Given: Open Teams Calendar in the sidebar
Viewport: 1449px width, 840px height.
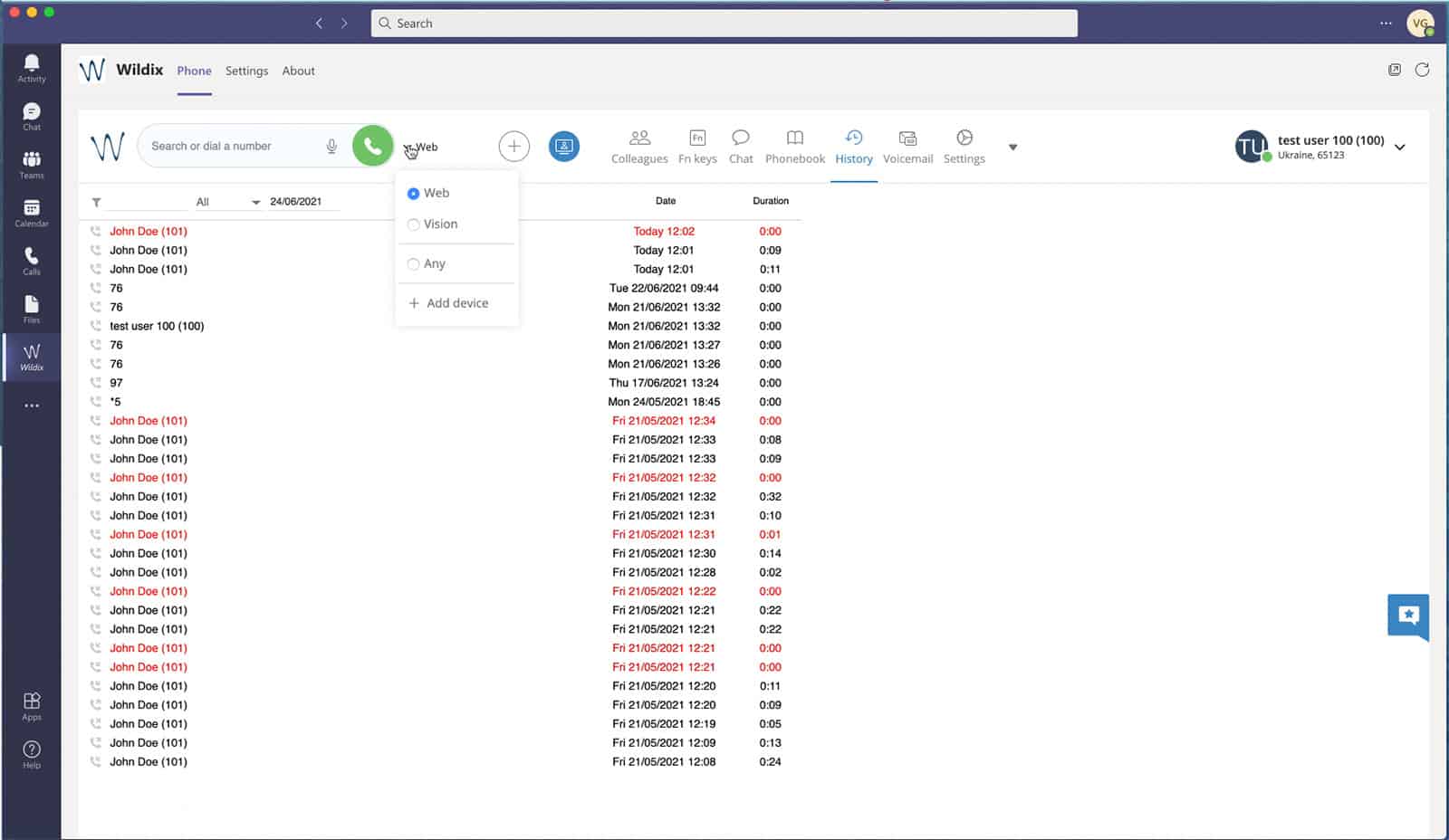Looking at the screenshot, I should click(32, 213).
